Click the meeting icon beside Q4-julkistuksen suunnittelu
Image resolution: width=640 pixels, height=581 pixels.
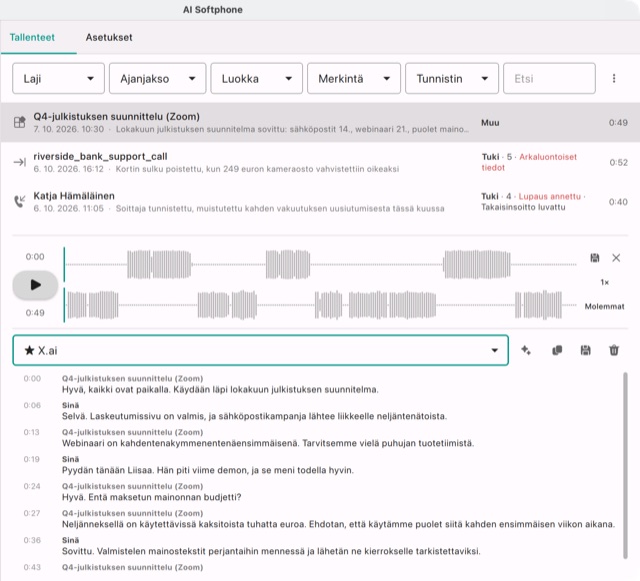[20, 122]
